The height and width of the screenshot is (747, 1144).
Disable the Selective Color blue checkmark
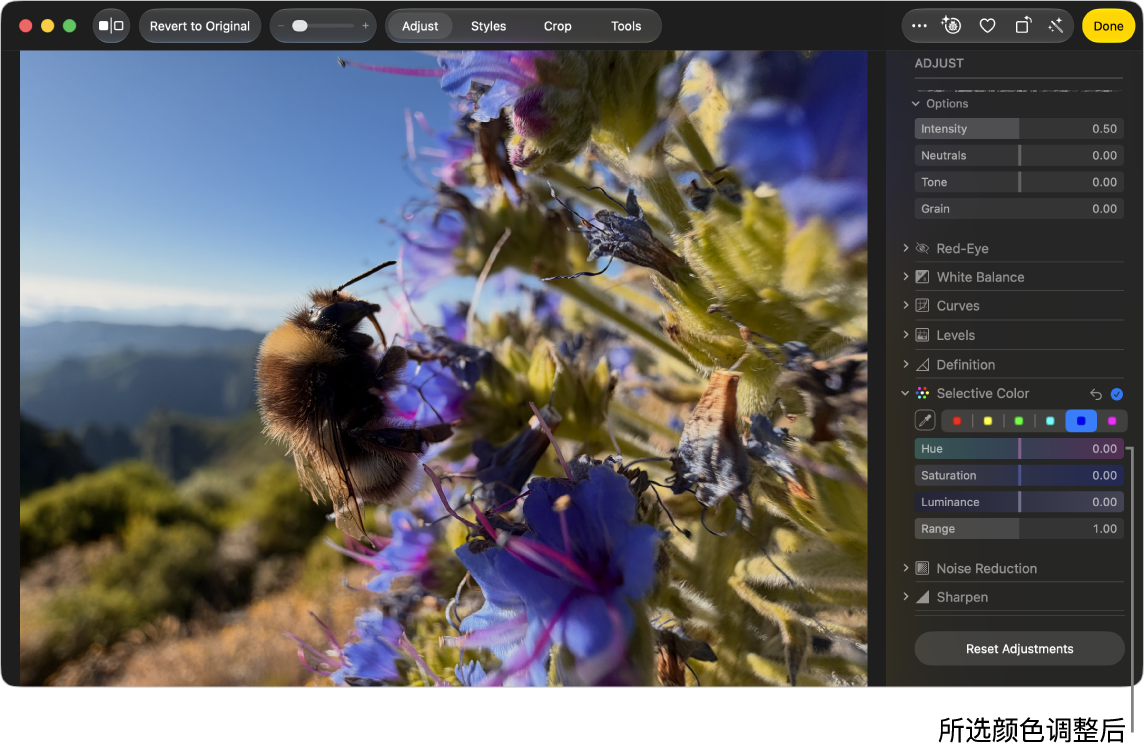(1116, 394)
